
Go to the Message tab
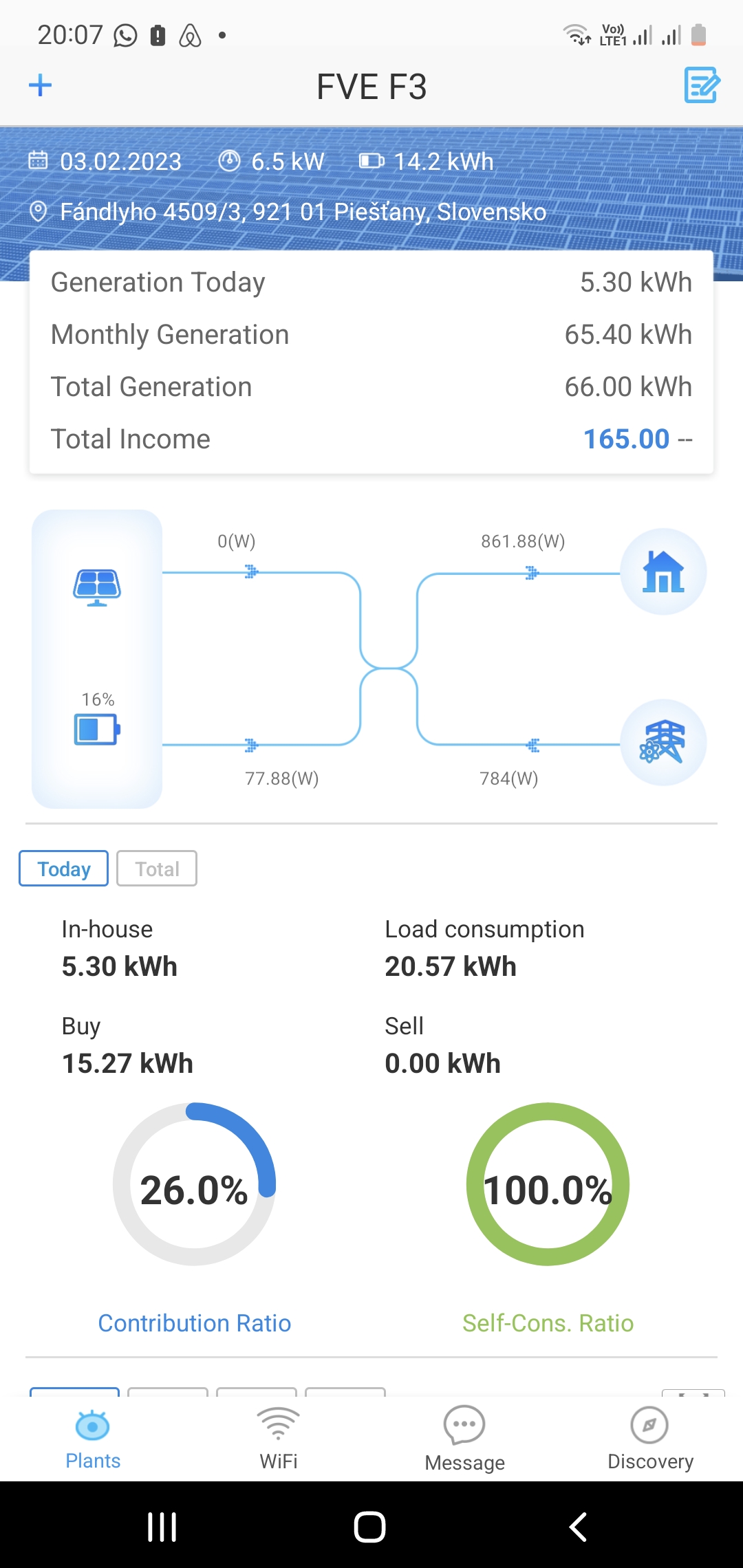tap(464, 1439)
